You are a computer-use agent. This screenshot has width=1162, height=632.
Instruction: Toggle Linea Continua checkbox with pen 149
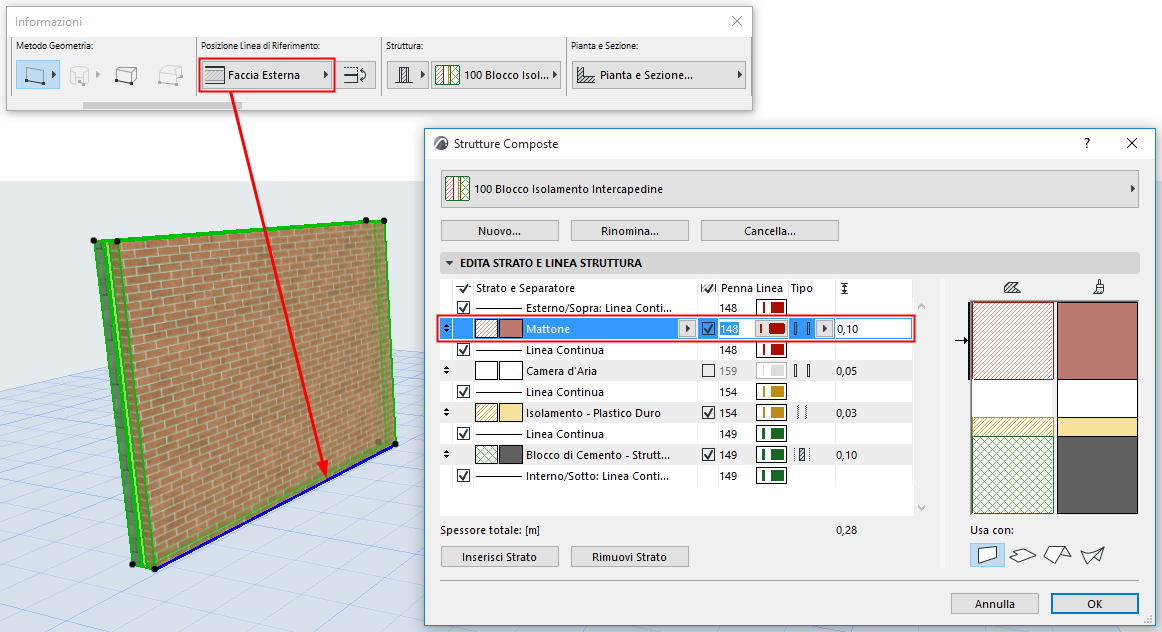pos(463,434)
